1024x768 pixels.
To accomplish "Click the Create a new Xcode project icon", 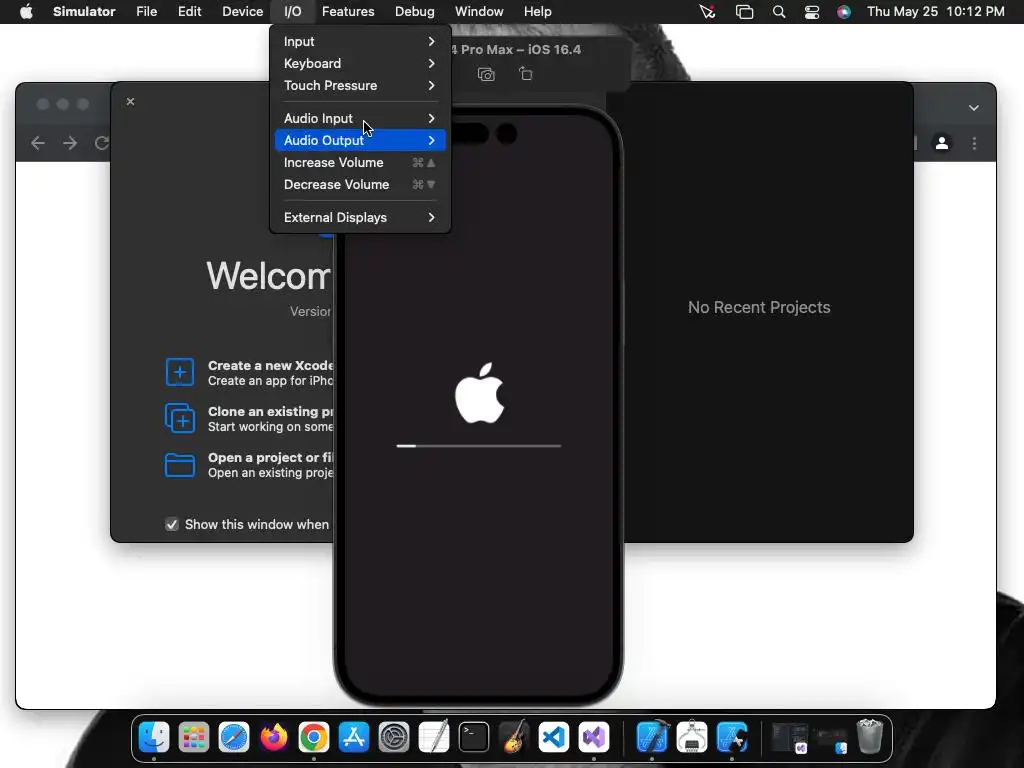I will pyautogui.click(x=180, y=372).
